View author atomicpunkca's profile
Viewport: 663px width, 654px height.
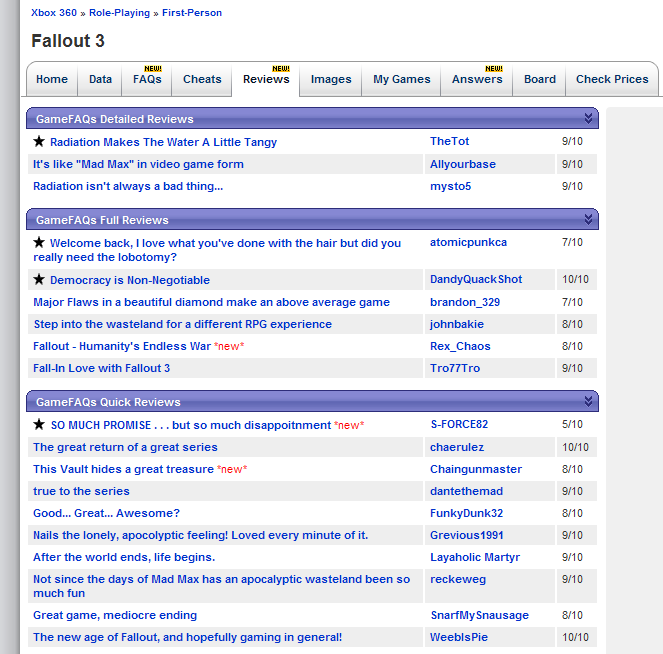point(468,242)
